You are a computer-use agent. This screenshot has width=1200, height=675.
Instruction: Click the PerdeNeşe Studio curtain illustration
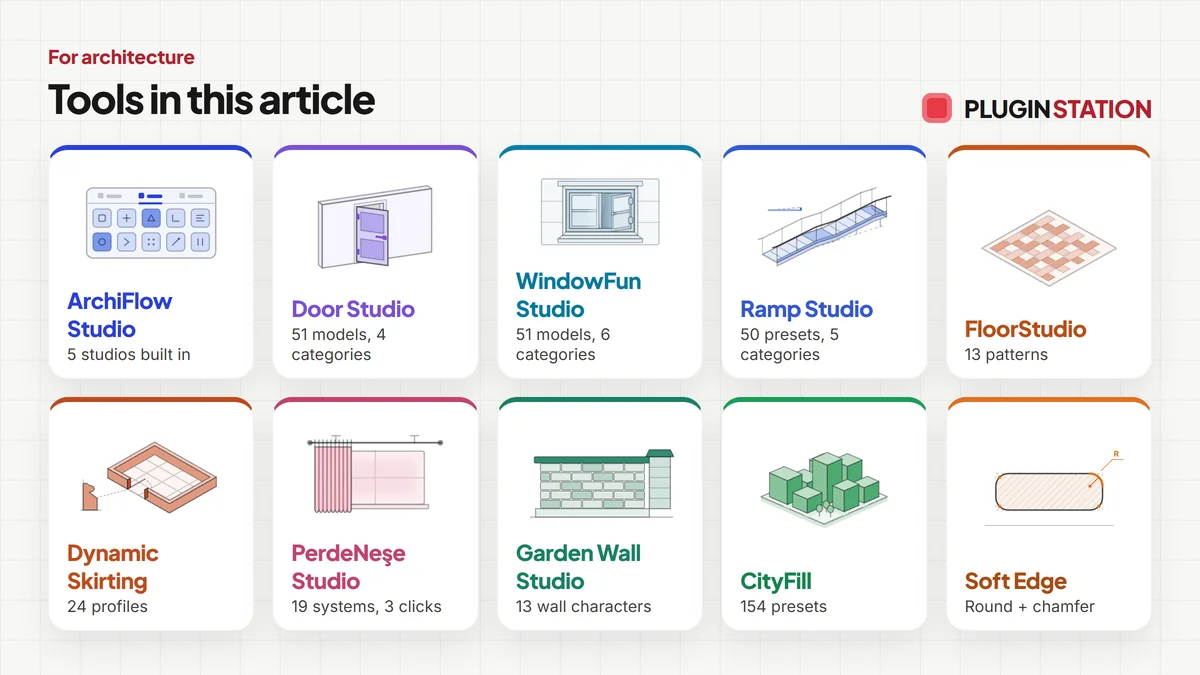pos(375,474)
